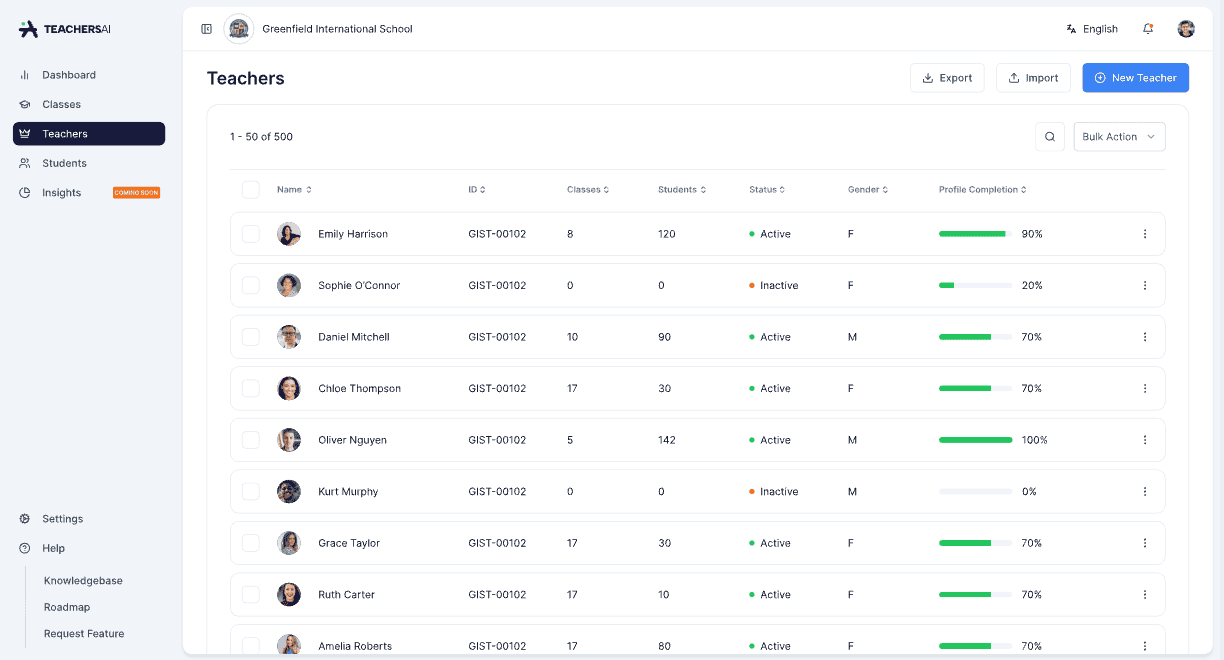1224x660 pixels.
Task: Open the notifications bell
Action: click(x=1148, y=29)
